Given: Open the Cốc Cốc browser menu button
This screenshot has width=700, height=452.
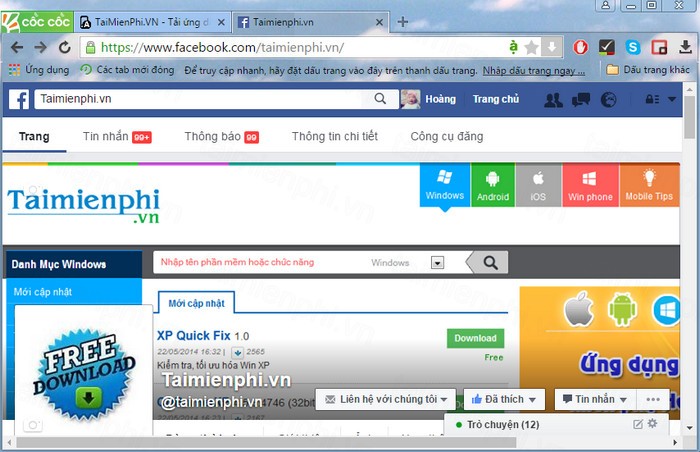Looking at the screenshot, I should pyautogui.click(x=38, y=21).
